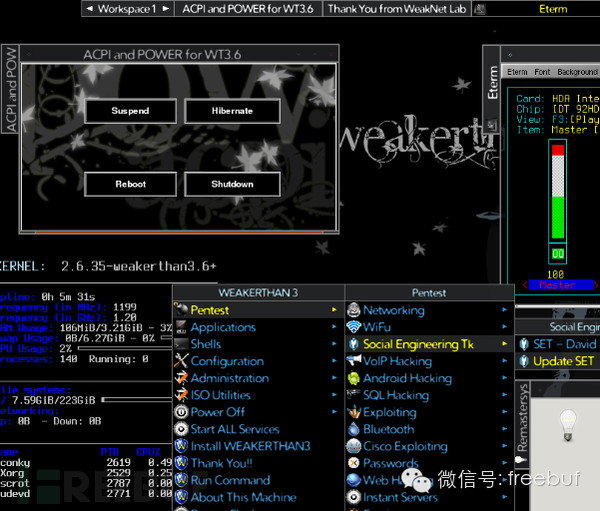The width and height of the screenshot is (600, 511).
Task: Switch to next workspace arrow
Action: click(166, 8)
